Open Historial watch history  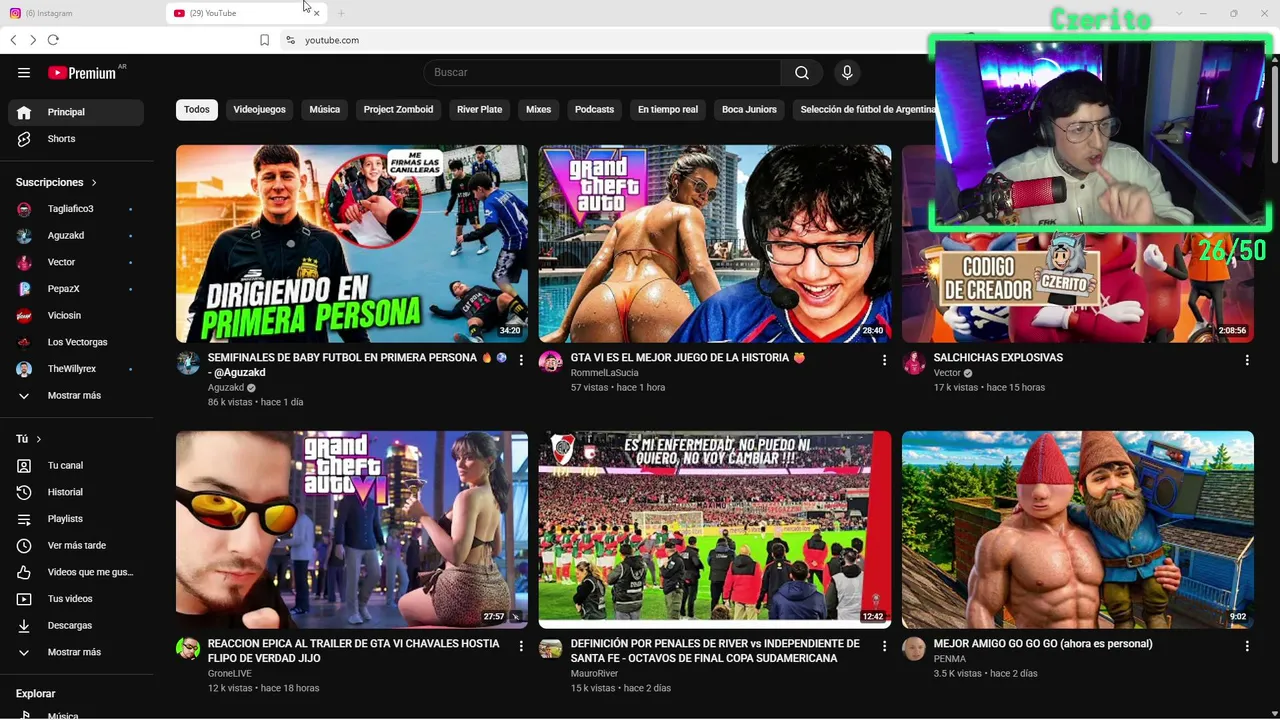[x=76, y=492]
